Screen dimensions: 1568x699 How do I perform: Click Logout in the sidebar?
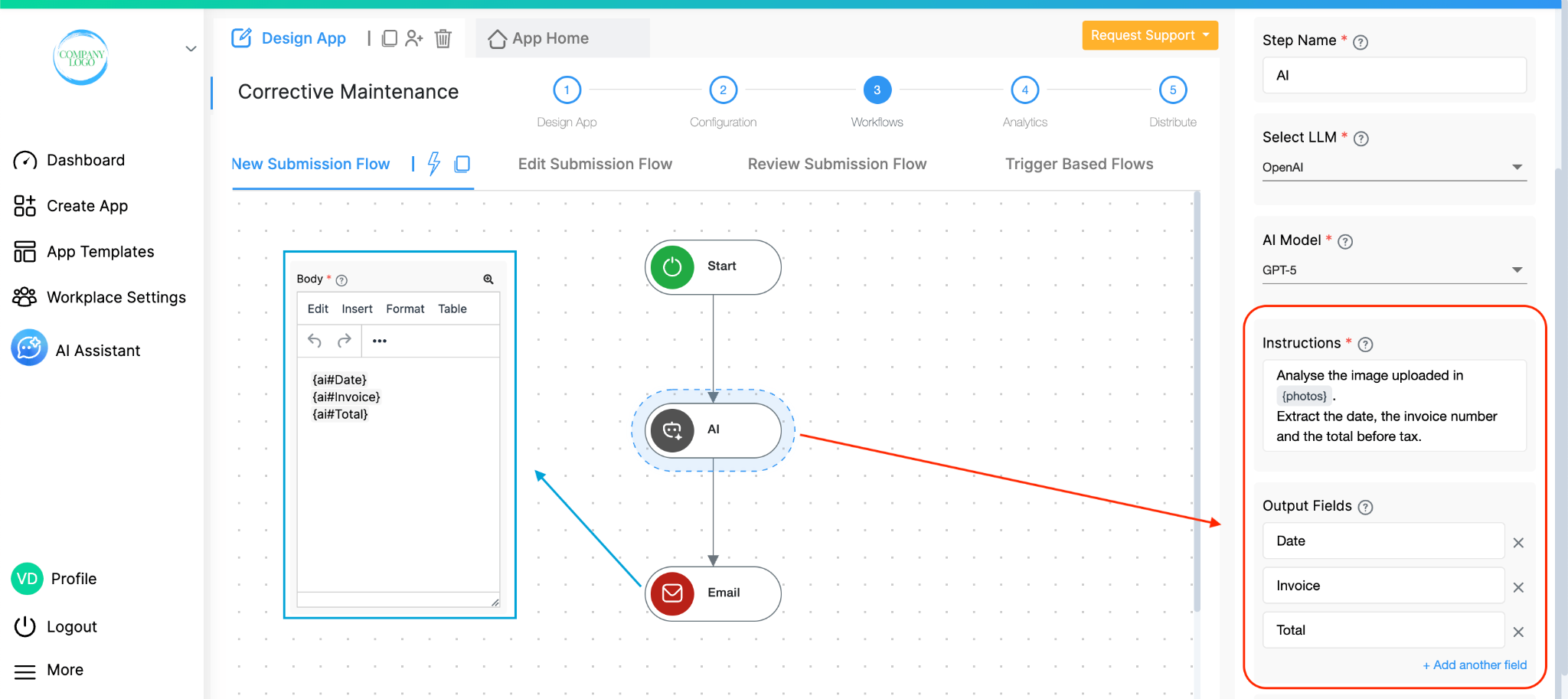pos(56,626)
